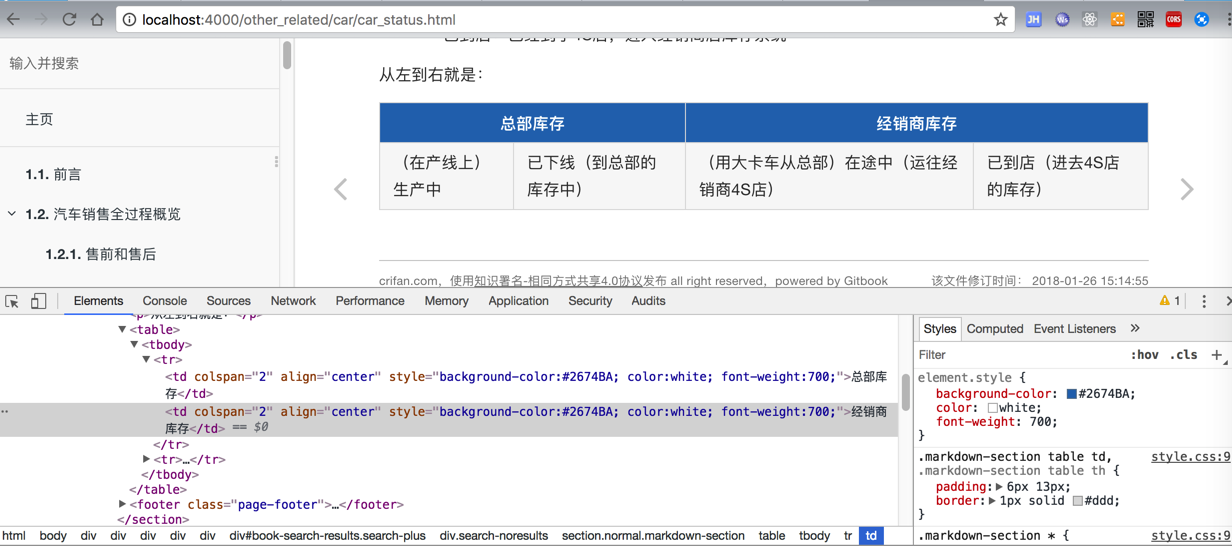Expand the footer class="page-footer" node
Screen dimensions: 1232x546
pos(123,504)
